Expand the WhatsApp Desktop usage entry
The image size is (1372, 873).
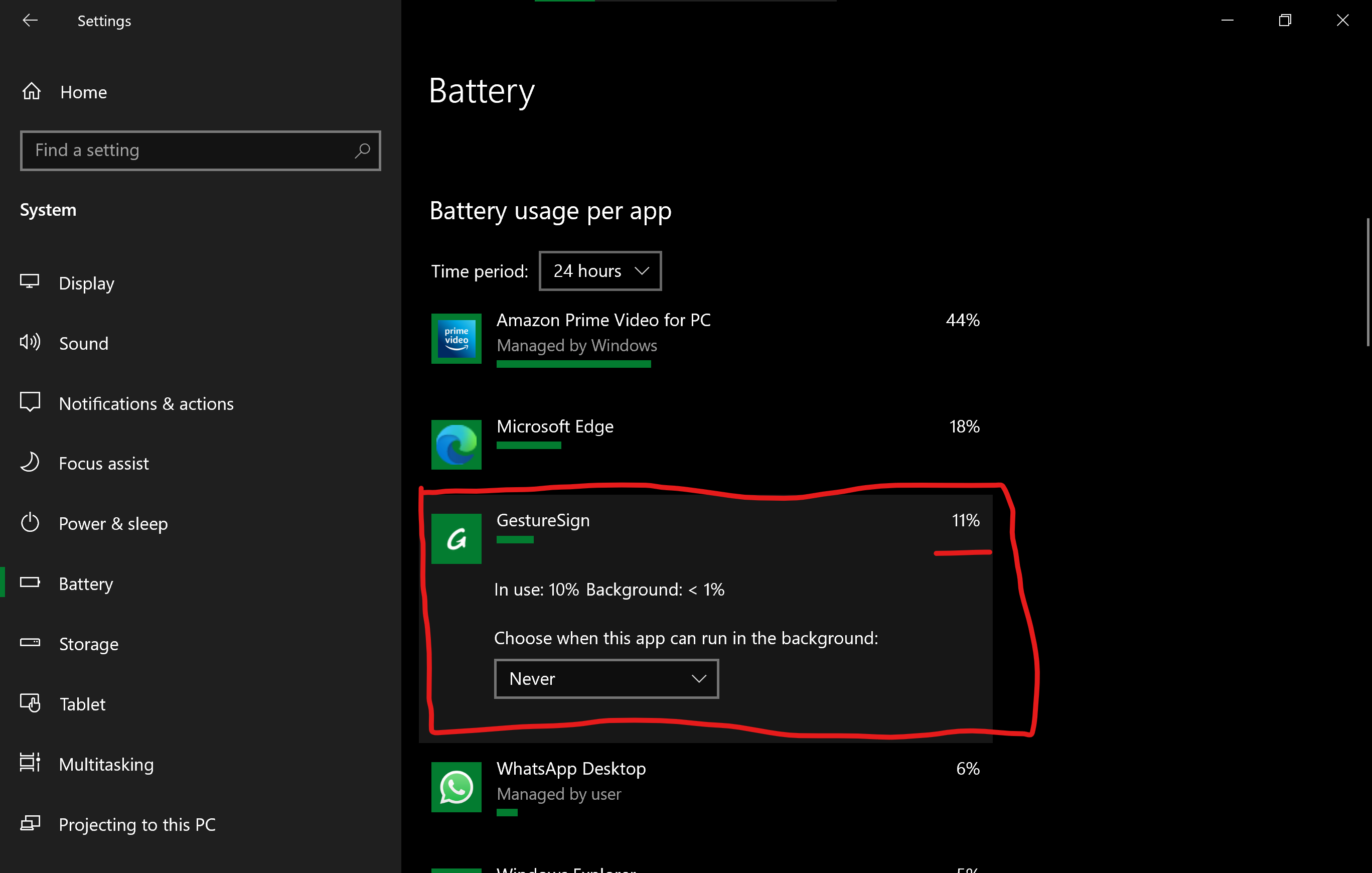(705, 788)
